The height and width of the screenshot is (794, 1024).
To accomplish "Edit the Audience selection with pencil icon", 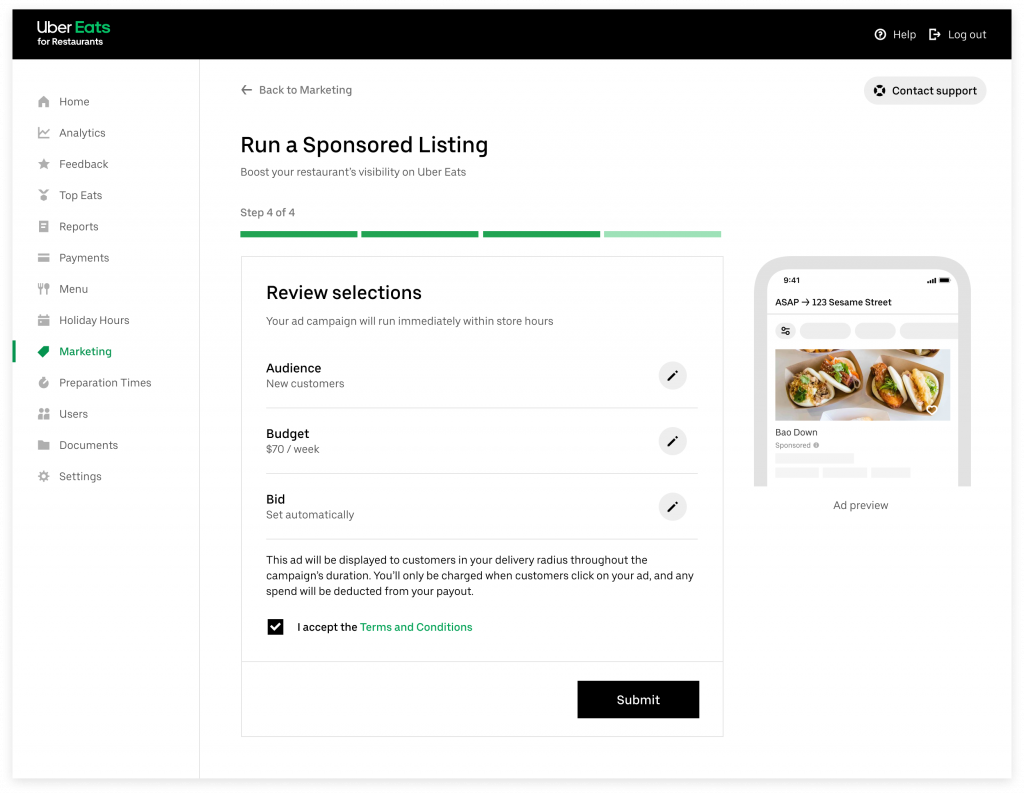I will [x=672, y=375].
